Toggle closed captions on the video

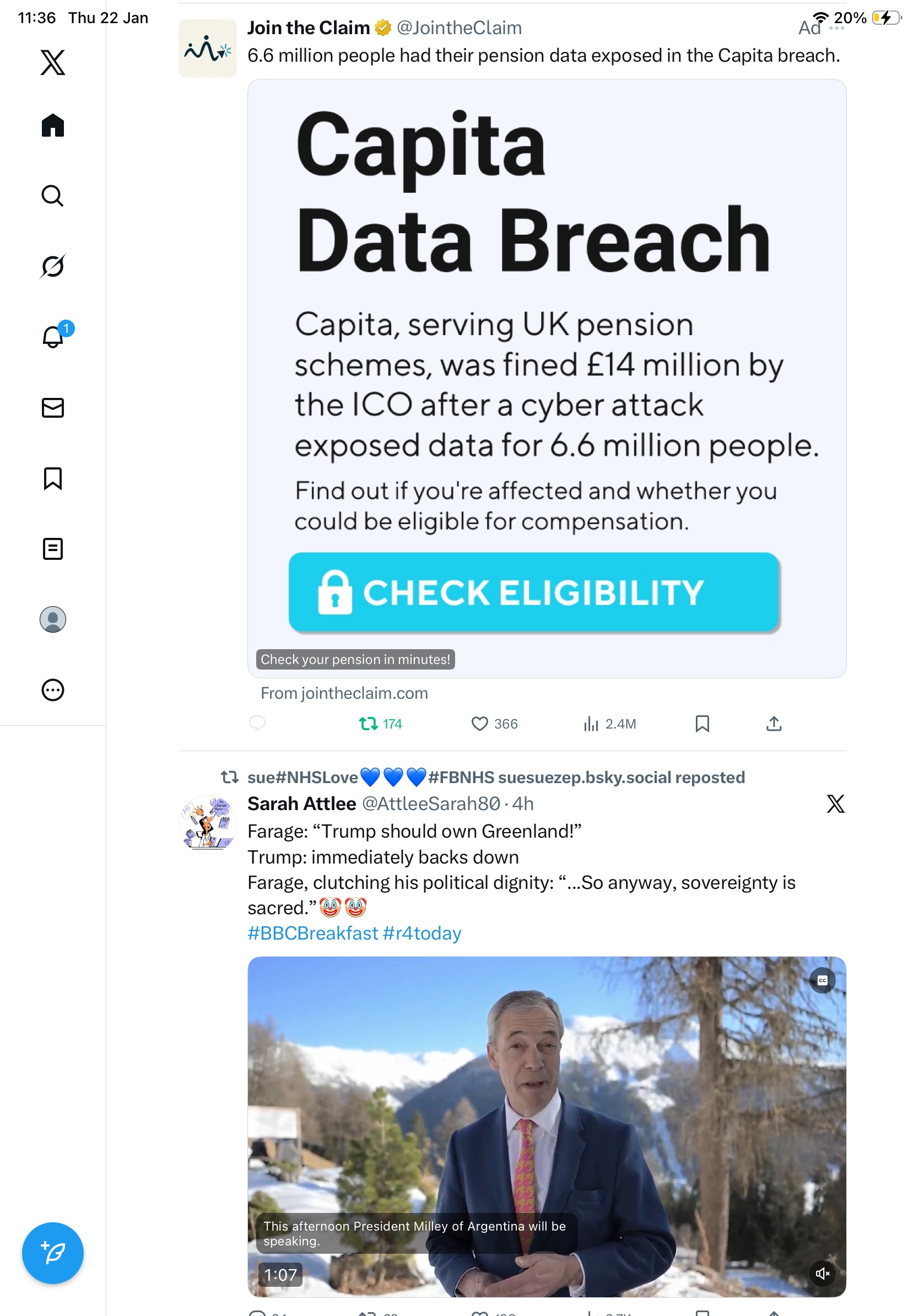[x=822, y=980]
